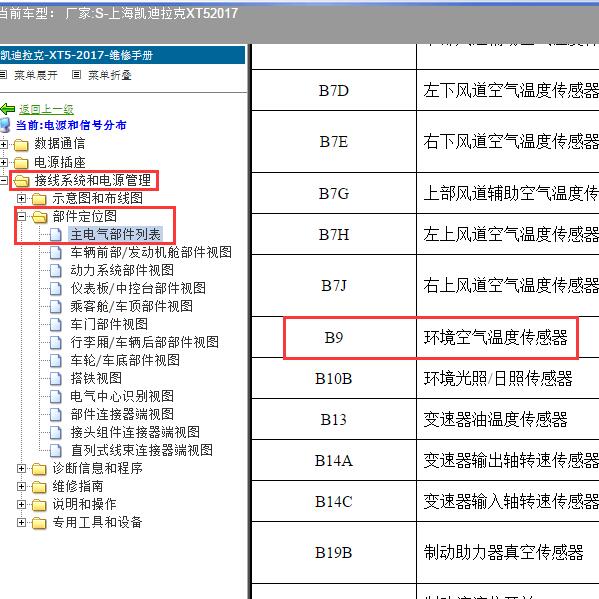Click the 维修指南 folder icon
599x599 pixels.
tap(39, 487)
